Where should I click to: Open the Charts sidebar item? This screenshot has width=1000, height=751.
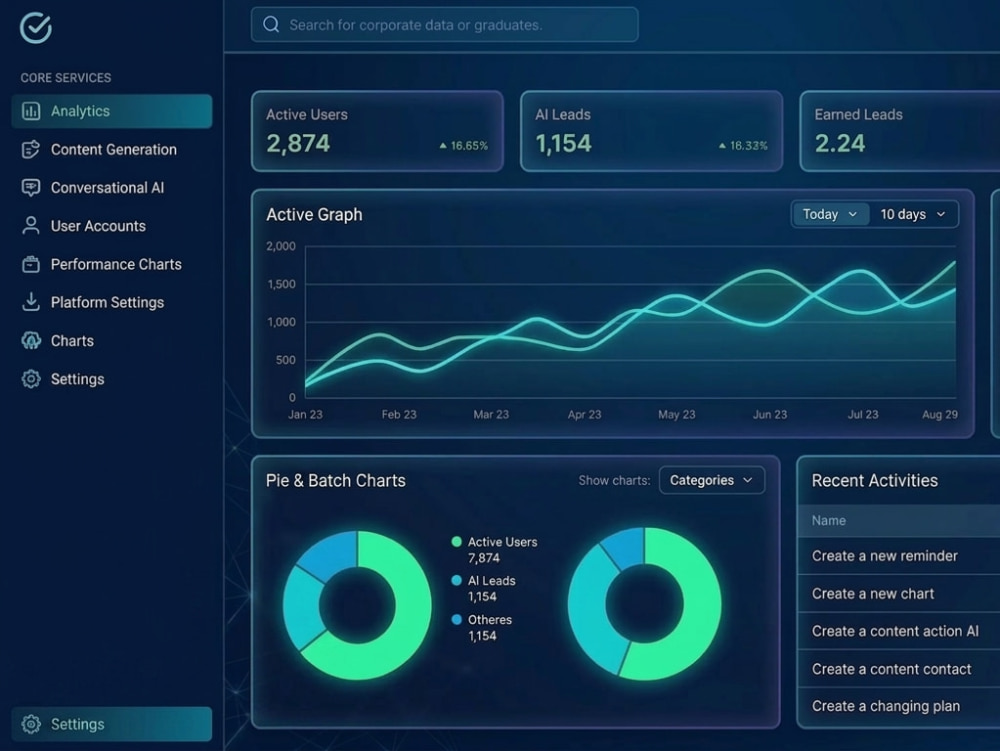coord(112,340)
